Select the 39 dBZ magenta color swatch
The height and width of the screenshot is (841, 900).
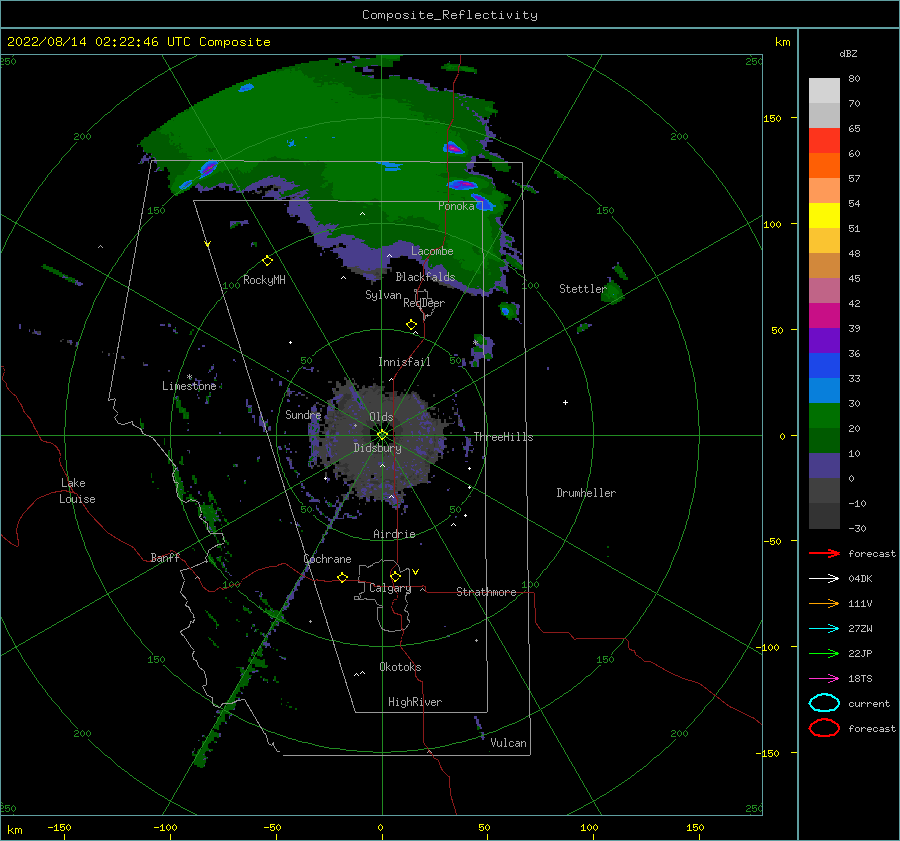(x=824, y=315)
